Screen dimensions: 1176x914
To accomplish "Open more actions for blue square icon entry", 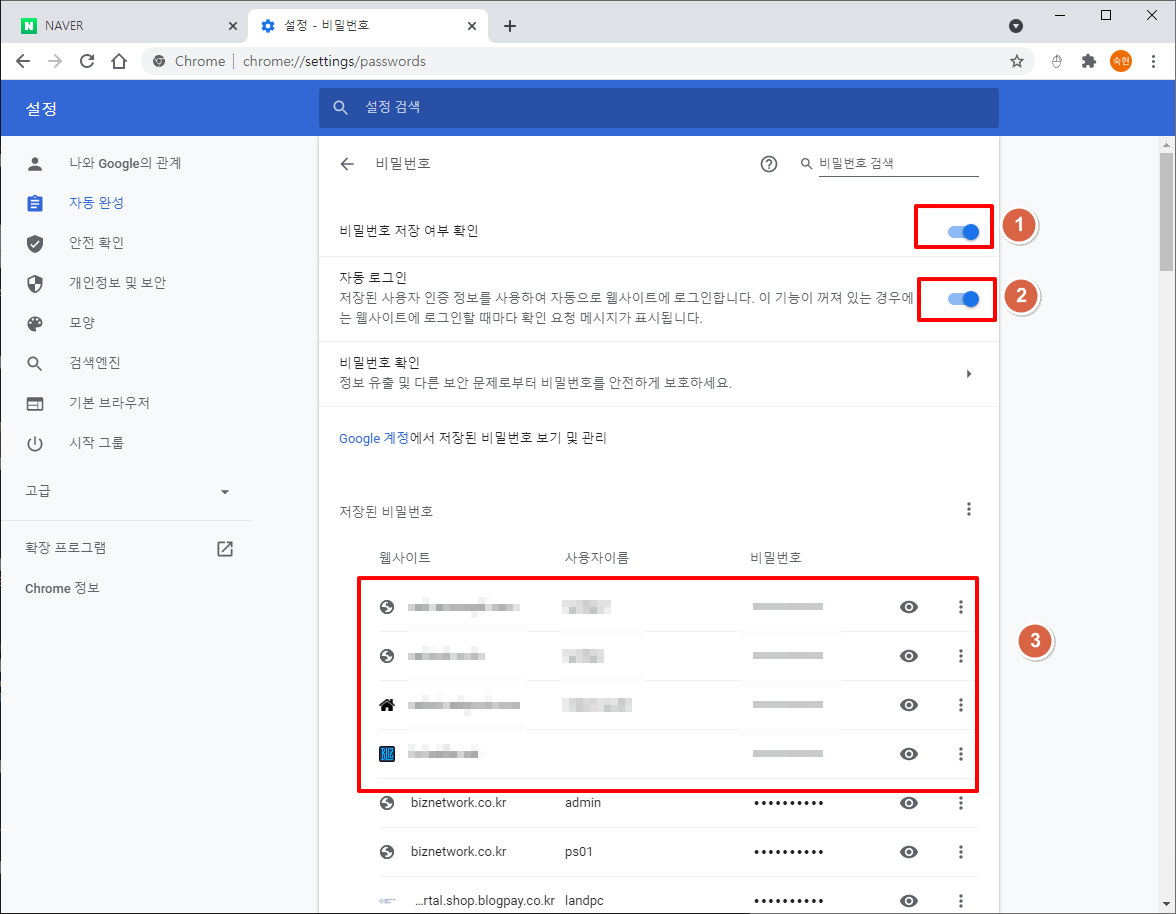I will click(961, 754).
